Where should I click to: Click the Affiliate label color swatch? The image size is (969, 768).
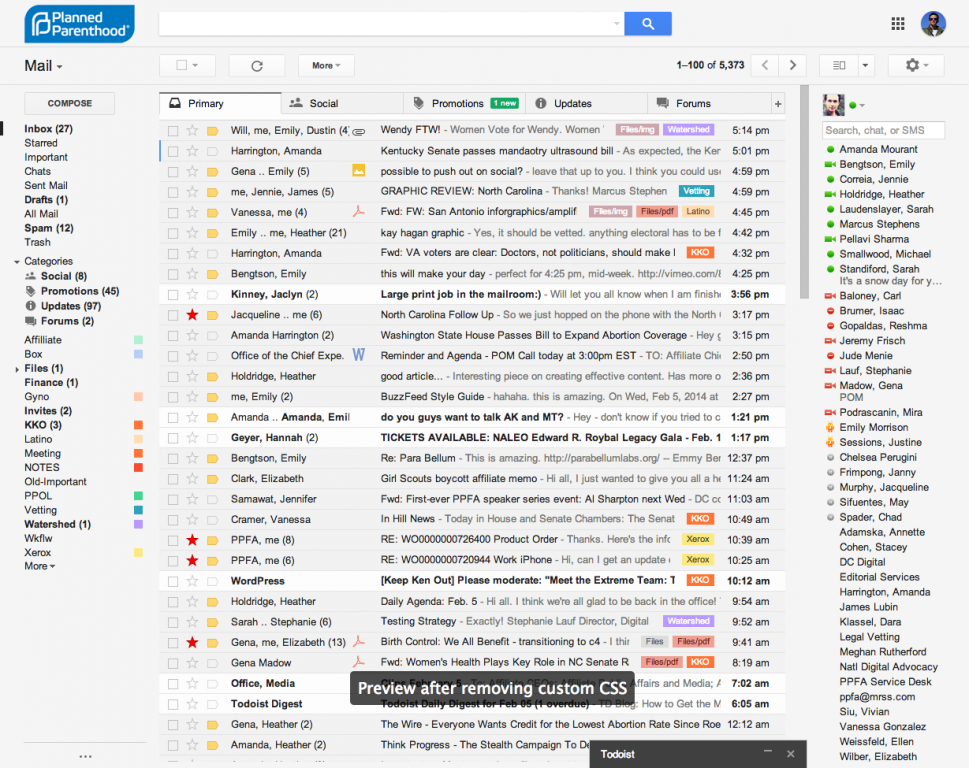138,340
